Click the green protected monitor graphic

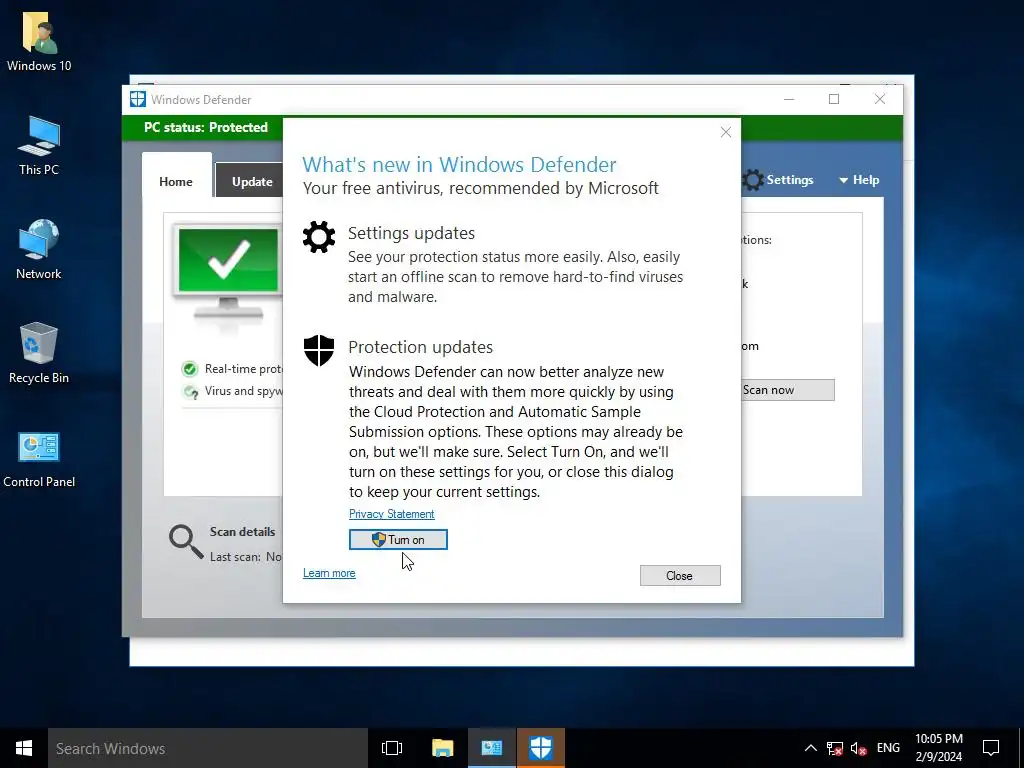tap(227, 271)
